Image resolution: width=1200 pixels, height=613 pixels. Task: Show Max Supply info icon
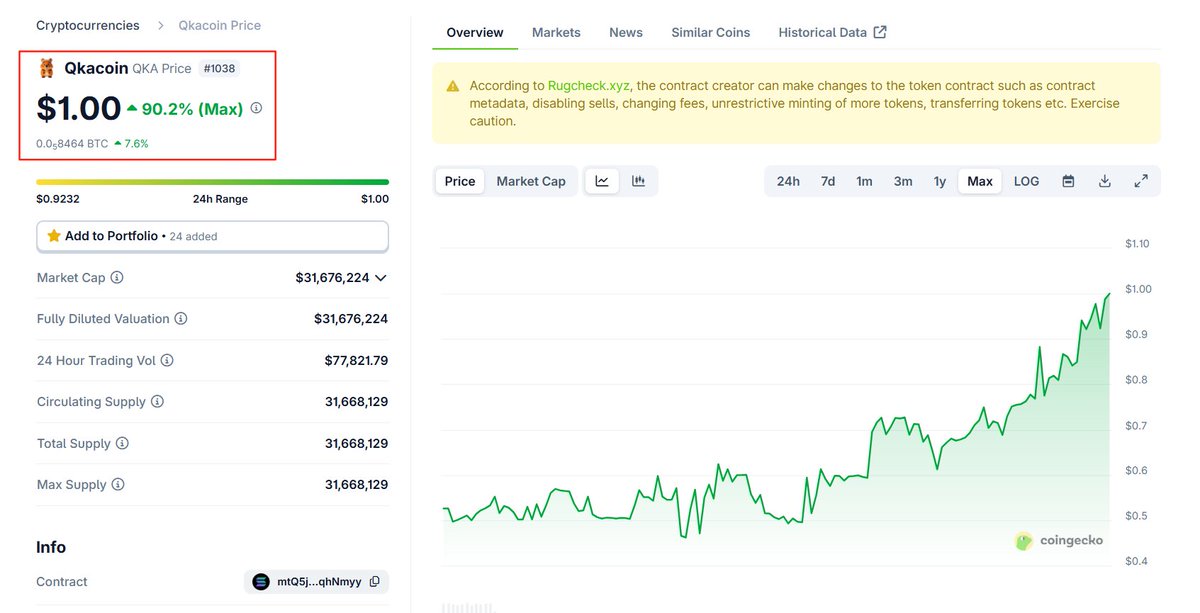(x=118, y=485)
